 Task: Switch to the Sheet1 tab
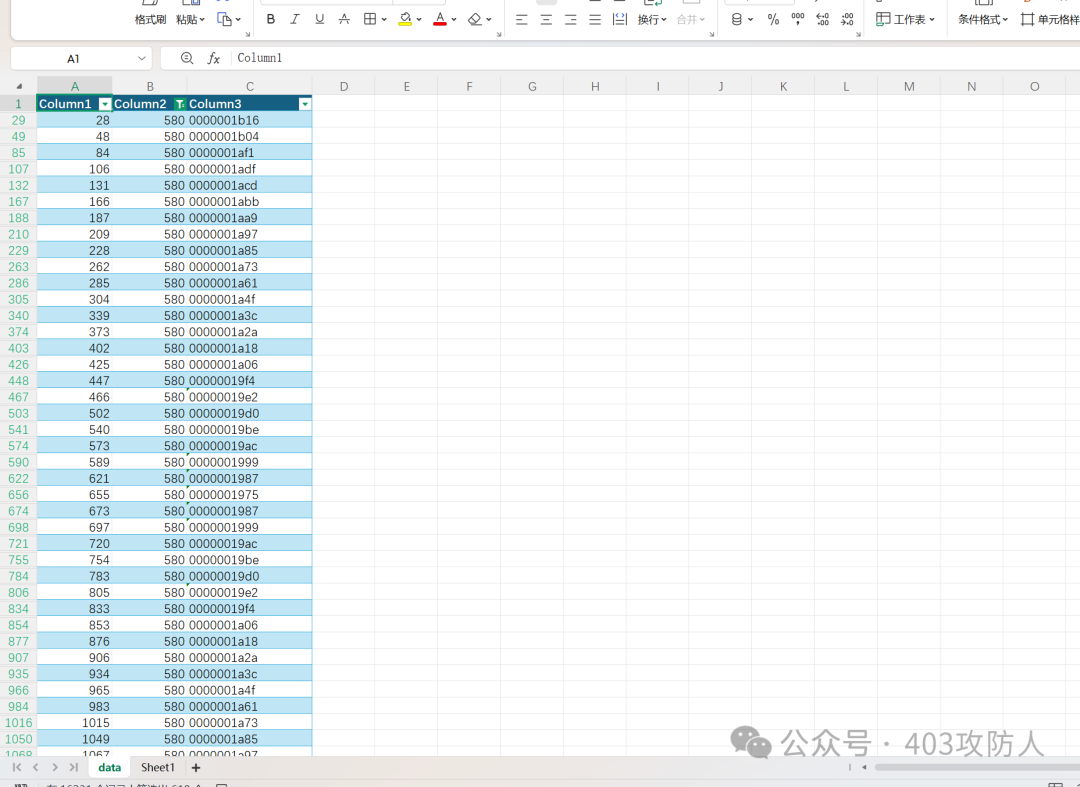(157, 768)
